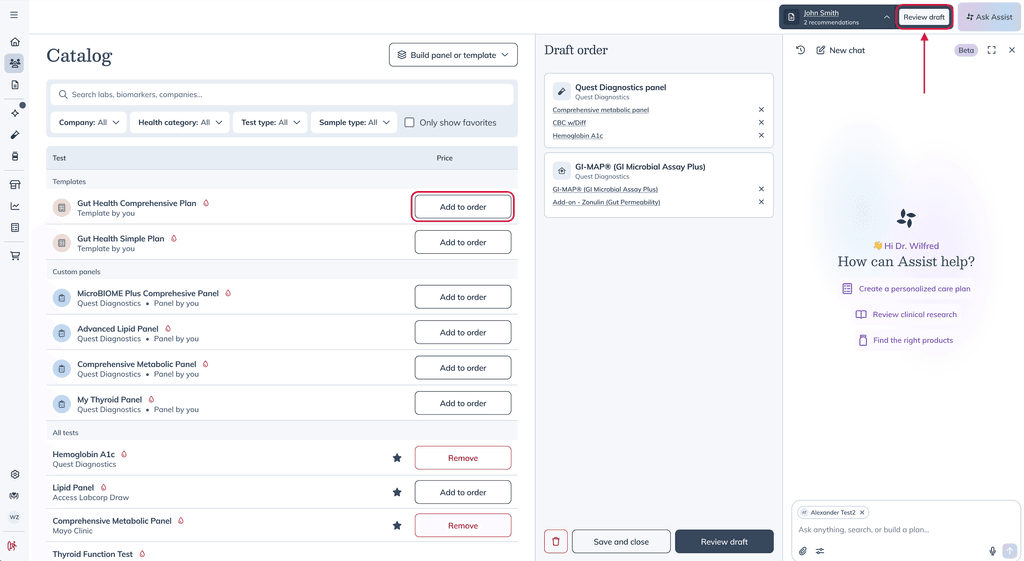Add Gut Health Simple Plan to order

tap(463, 242)
